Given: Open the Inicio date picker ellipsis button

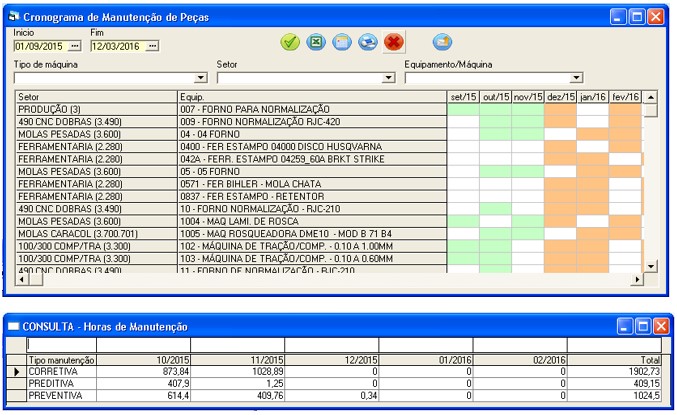Looking at the screenshot, I should tap(75, 46).
